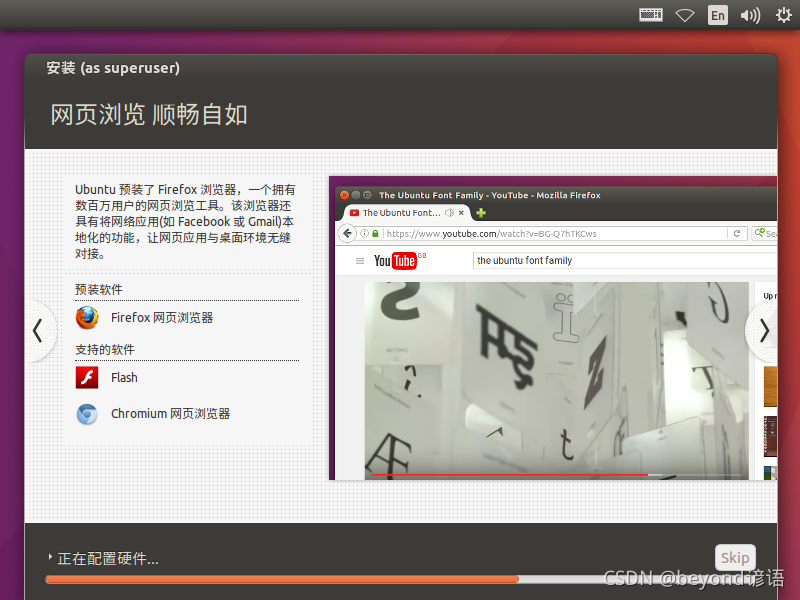Click the red video progress bar
800x600 pixels.
point(509,475)
